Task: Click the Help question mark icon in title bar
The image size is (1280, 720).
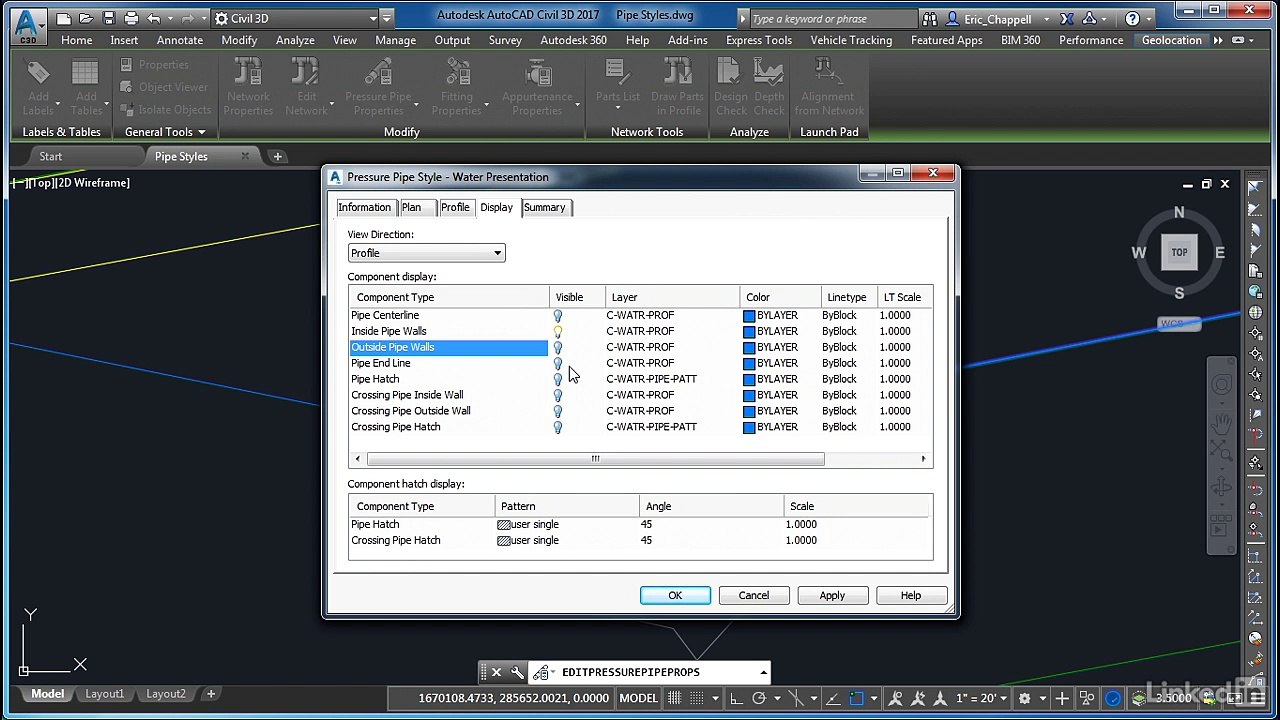Action: [1132, 19]
